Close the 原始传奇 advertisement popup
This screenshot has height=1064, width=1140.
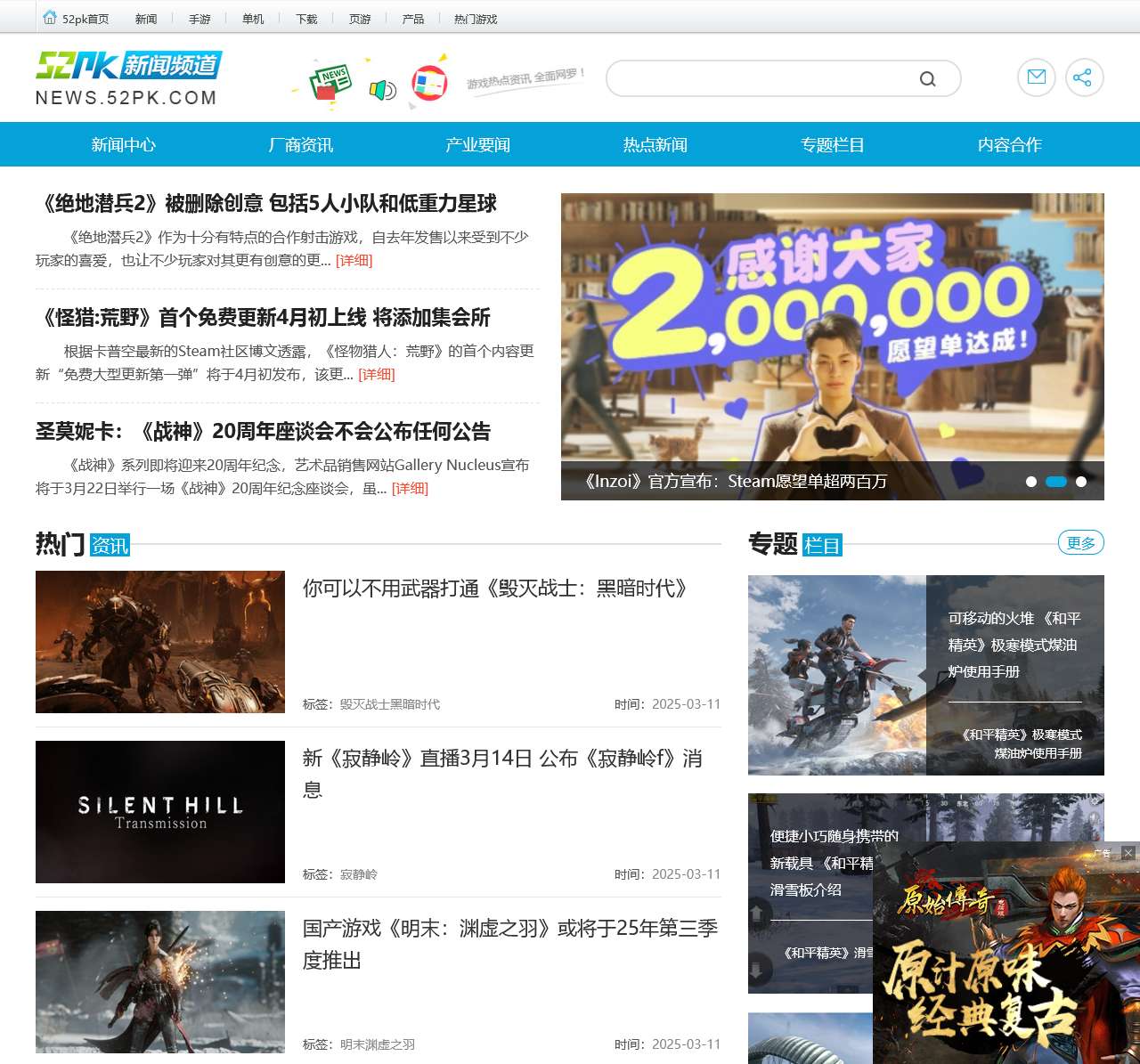pos(1128,852)
